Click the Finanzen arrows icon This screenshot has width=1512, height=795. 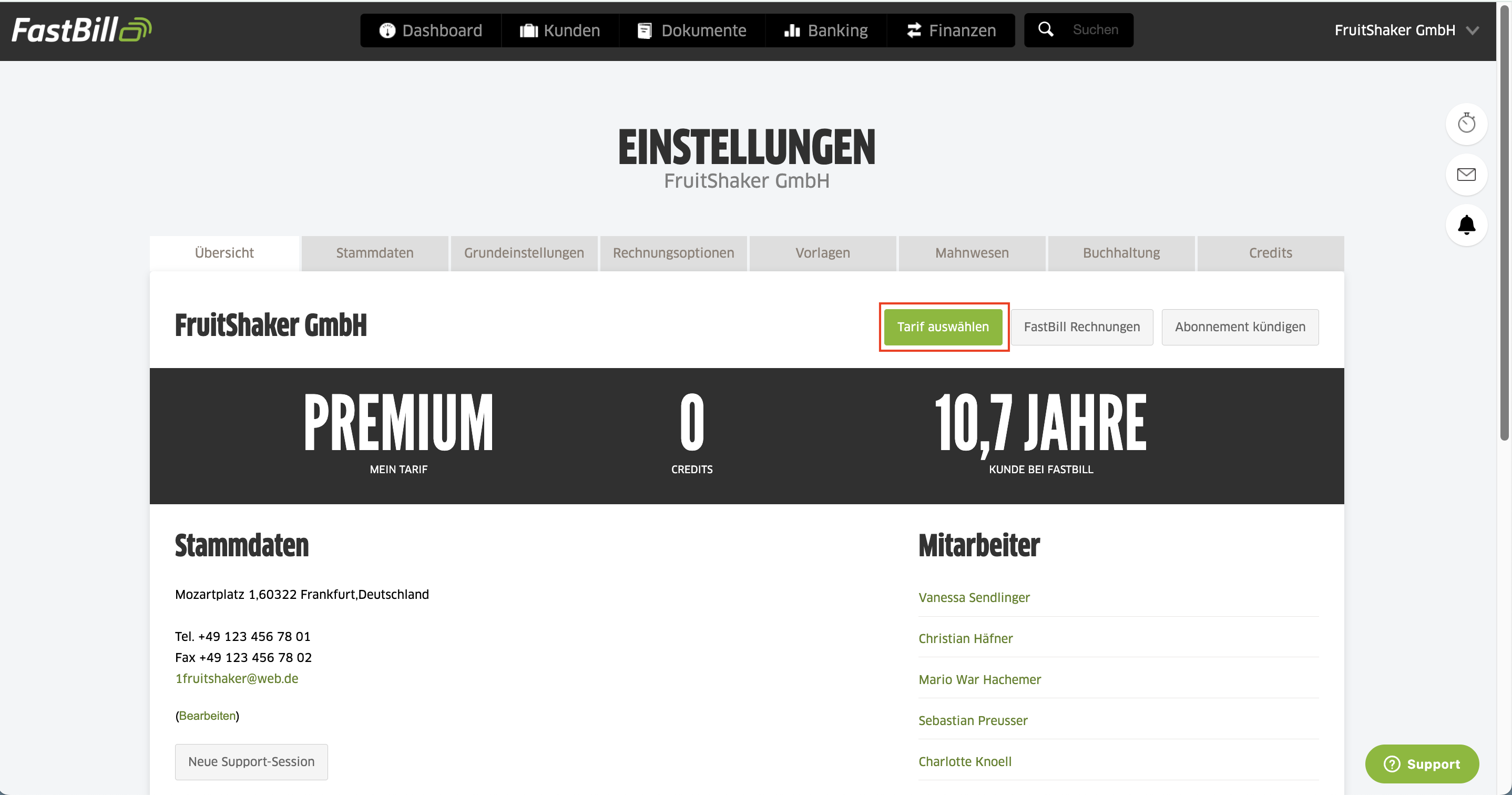coord(914,30)
